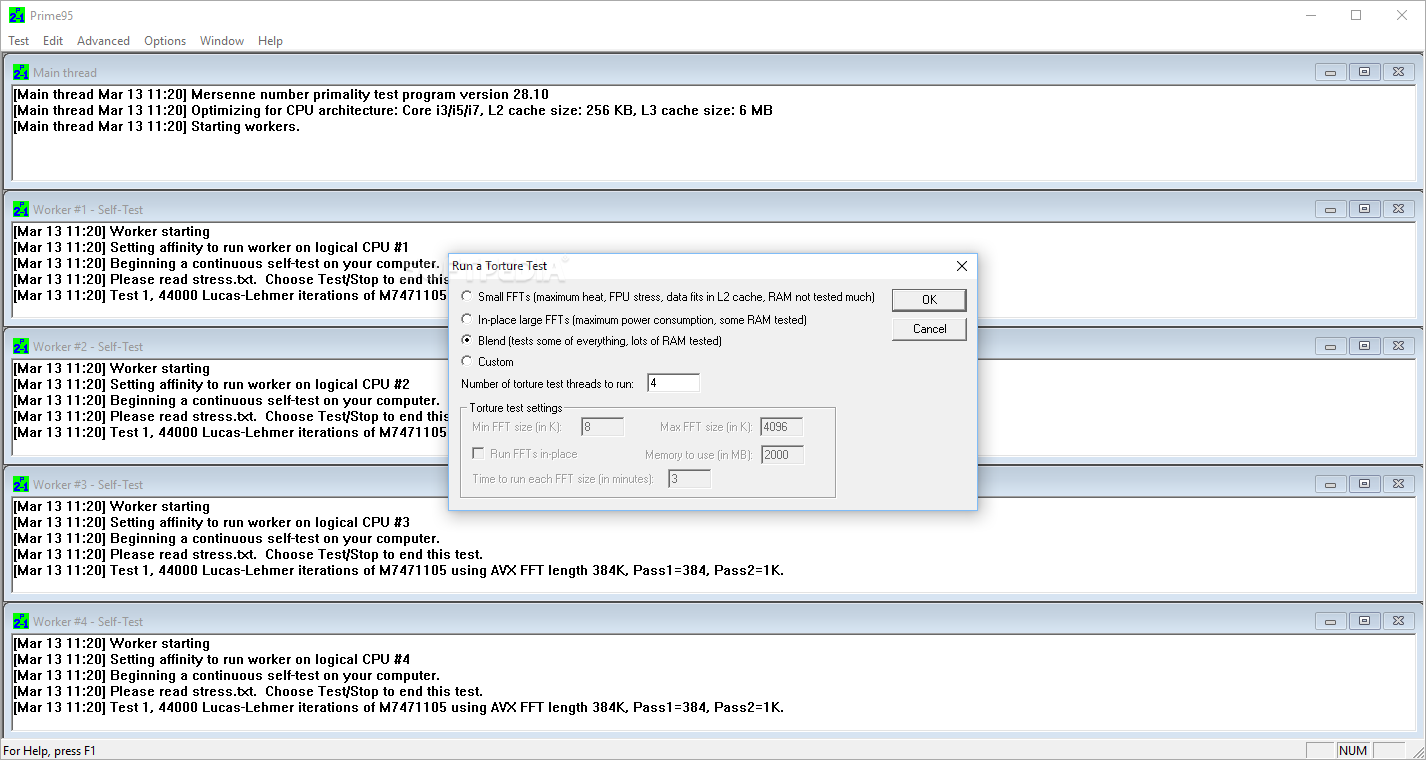
Task: Close the Worker #3 child window
Action: point(1399,484)
